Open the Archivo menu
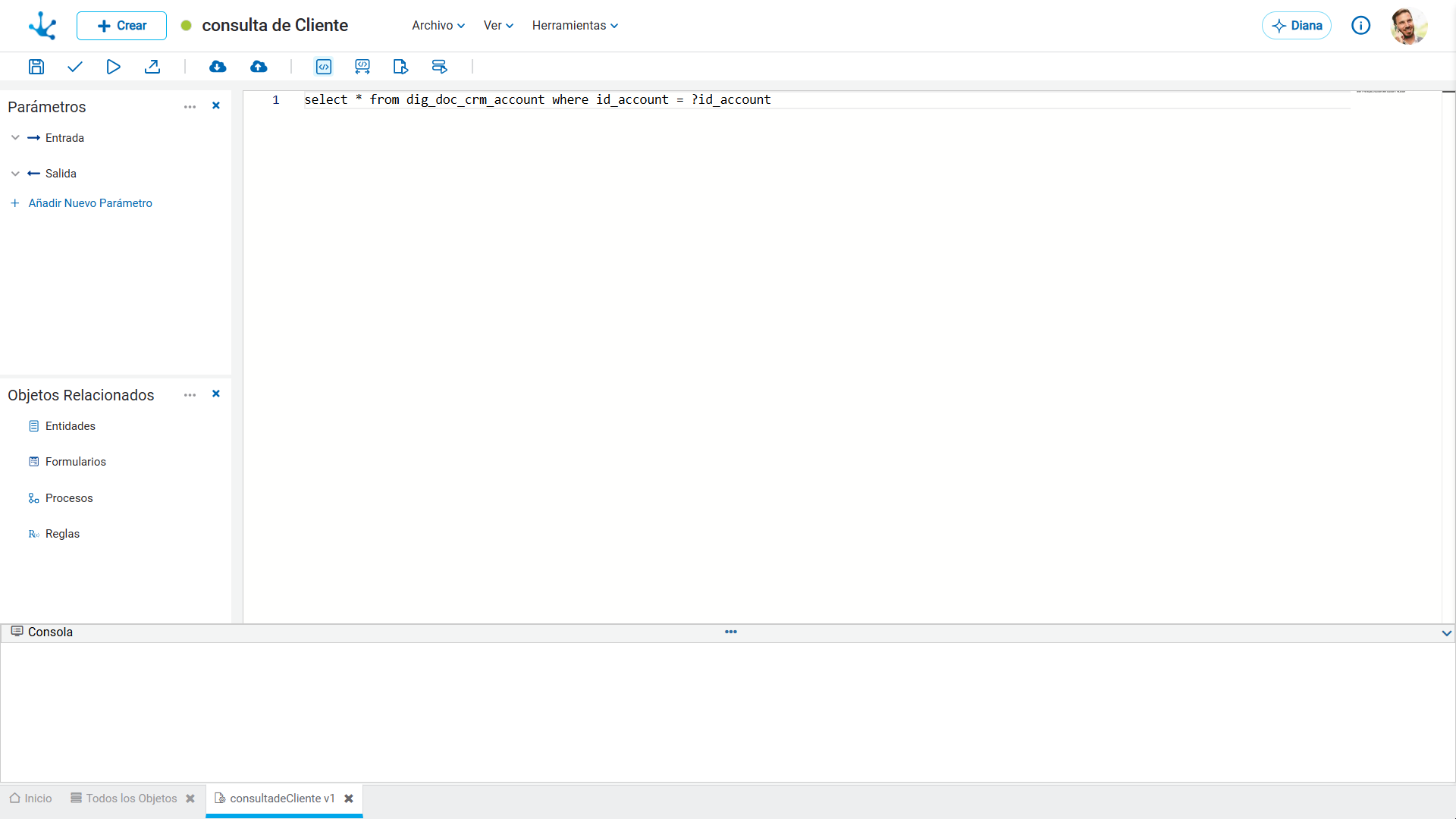Viewport: 1456px width, 819px height. (x=438, y=26)
